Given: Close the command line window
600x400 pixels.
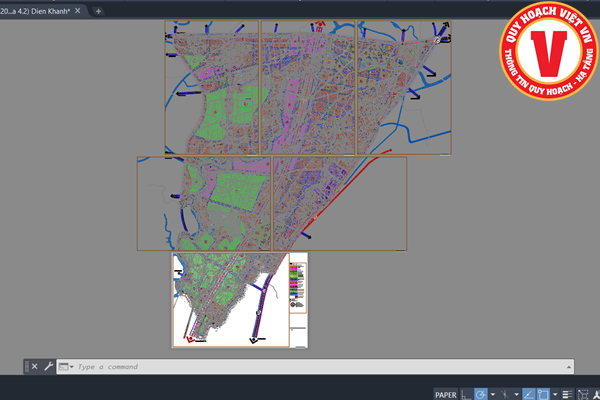Looking at the screenshot, I should pyautogui.click(x=34, y=367).
